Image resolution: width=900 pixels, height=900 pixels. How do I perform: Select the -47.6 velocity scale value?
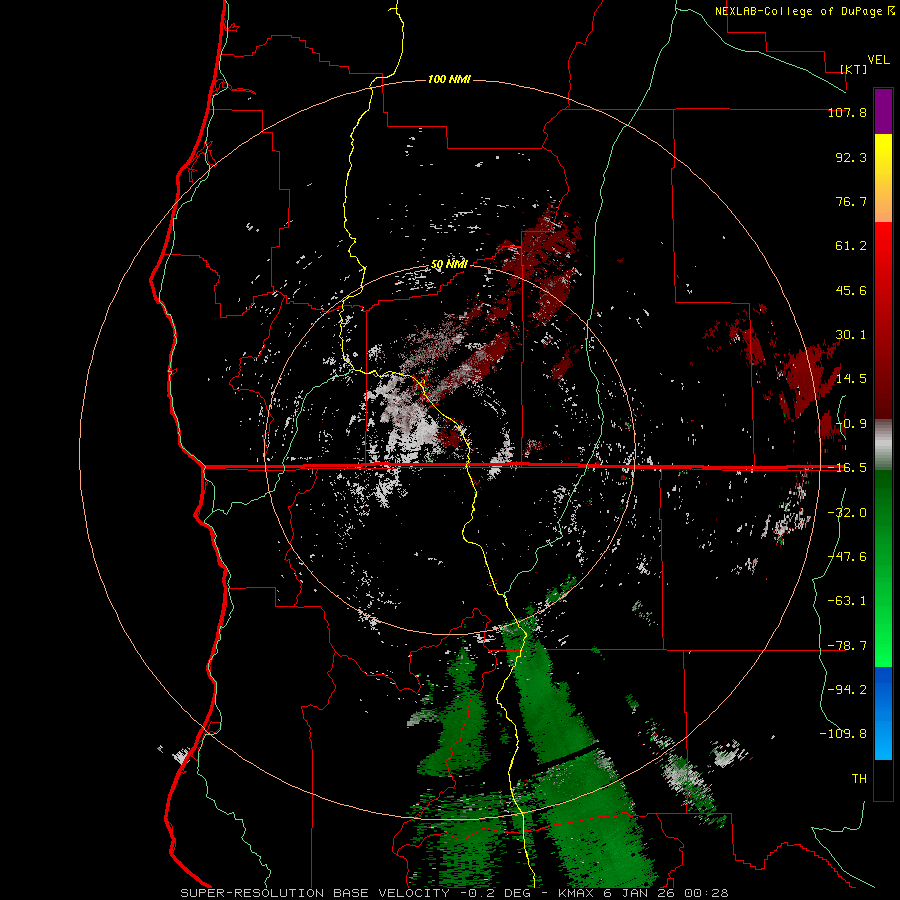pos(847,557)
